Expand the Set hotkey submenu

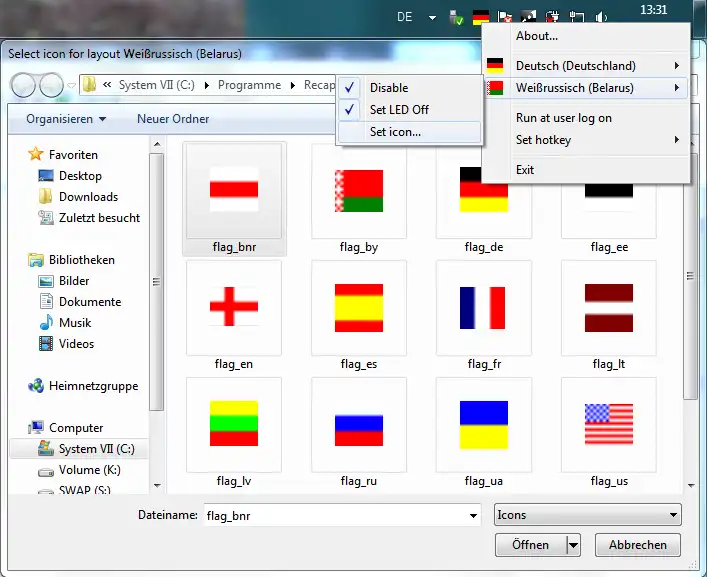pos(586,140)
